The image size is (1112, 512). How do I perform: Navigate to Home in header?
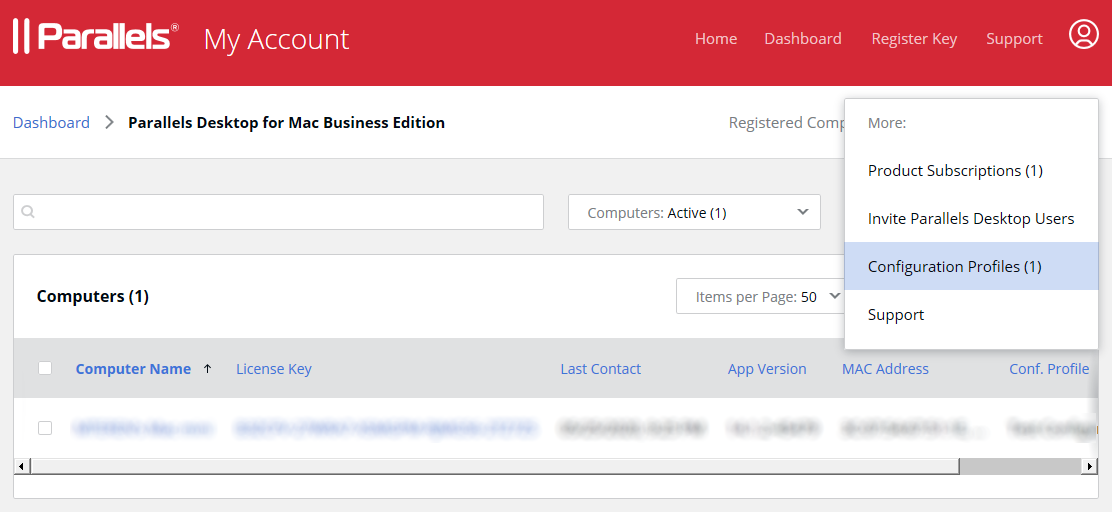point(715,39)
